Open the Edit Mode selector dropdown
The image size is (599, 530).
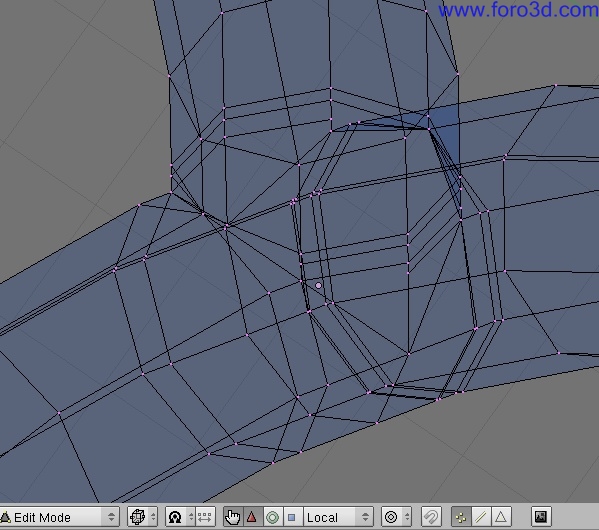59,517
